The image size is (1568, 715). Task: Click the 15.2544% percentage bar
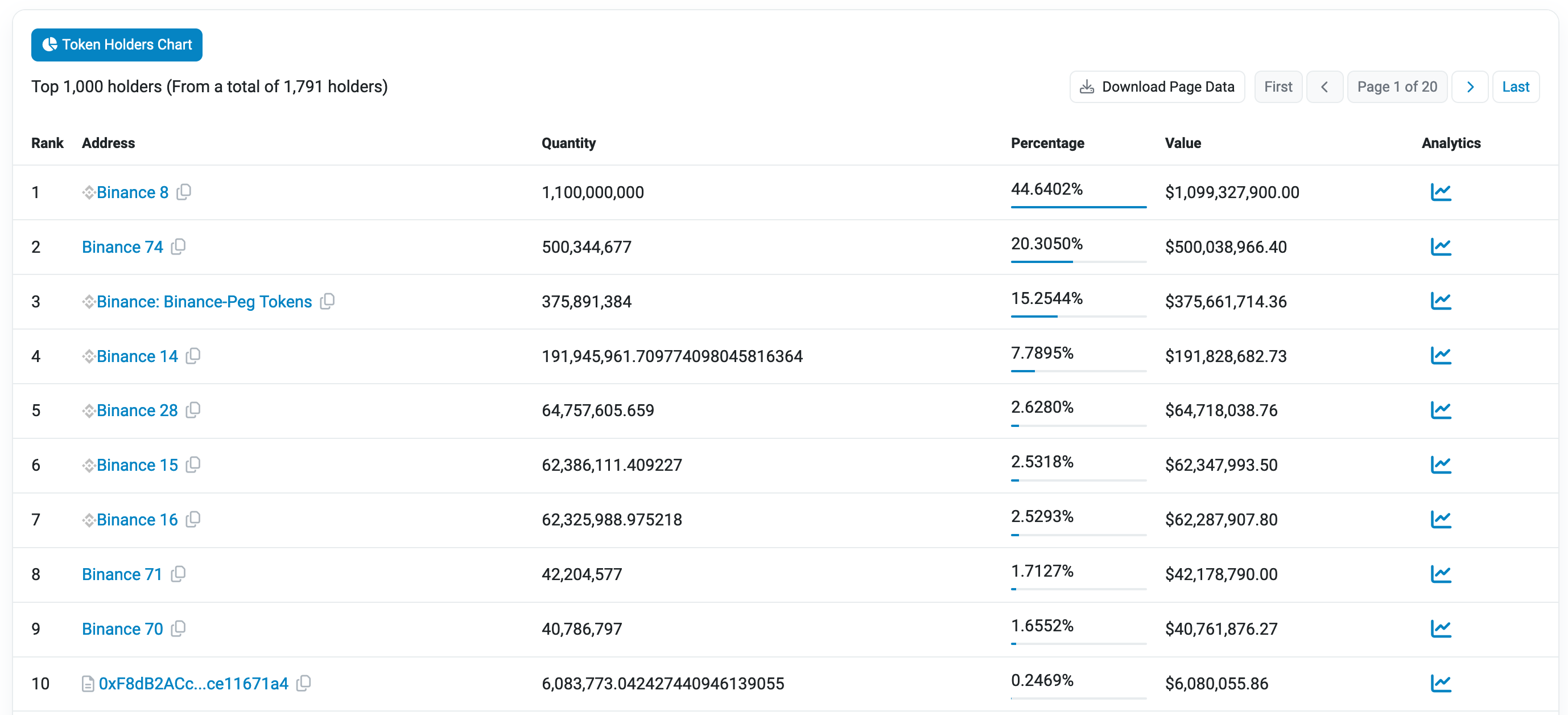1078,316
